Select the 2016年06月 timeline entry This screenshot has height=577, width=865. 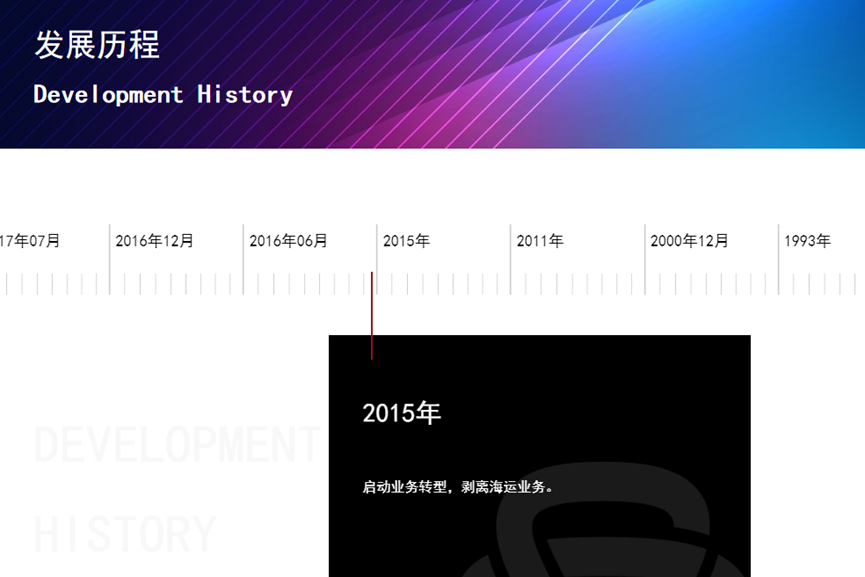(x=289, y=241)
